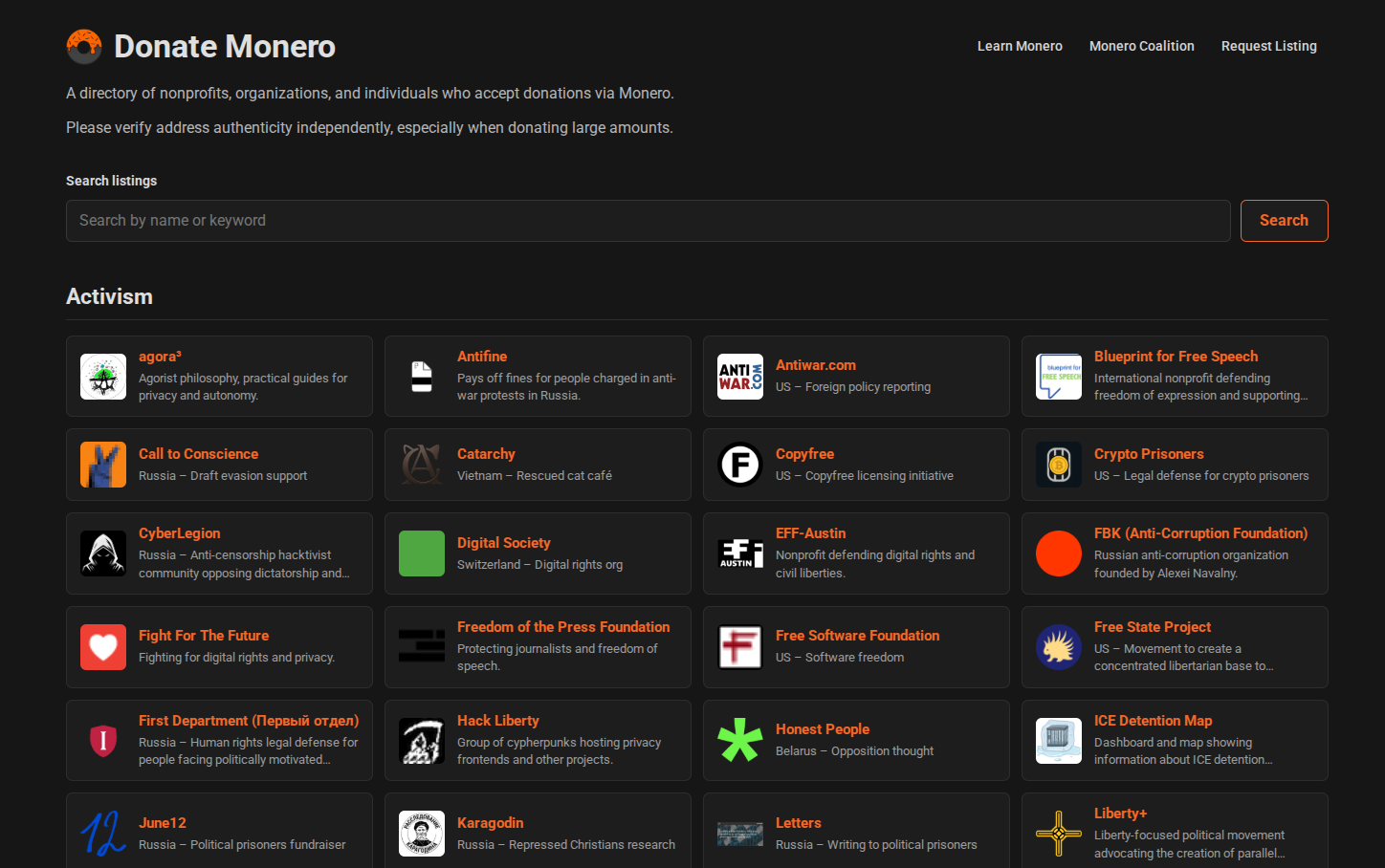The height and width of the screenshot is (868, 1385).
Task: Click the Copyfree circled F icon
Action: [x=740, y=465]
